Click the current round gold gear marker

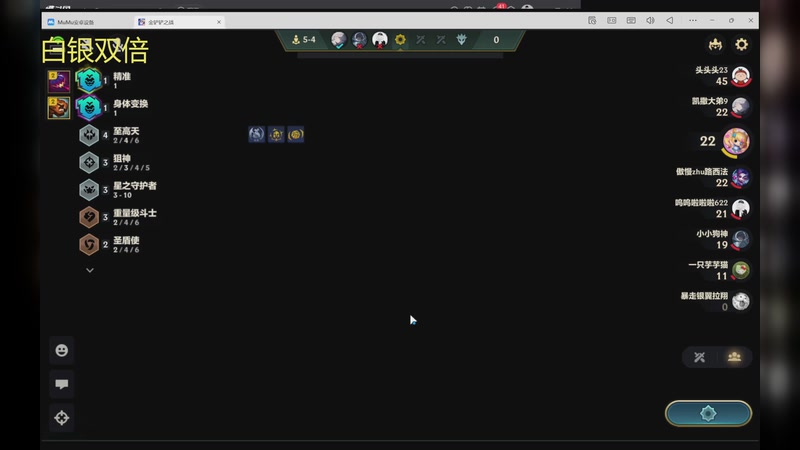coord(401,39)
